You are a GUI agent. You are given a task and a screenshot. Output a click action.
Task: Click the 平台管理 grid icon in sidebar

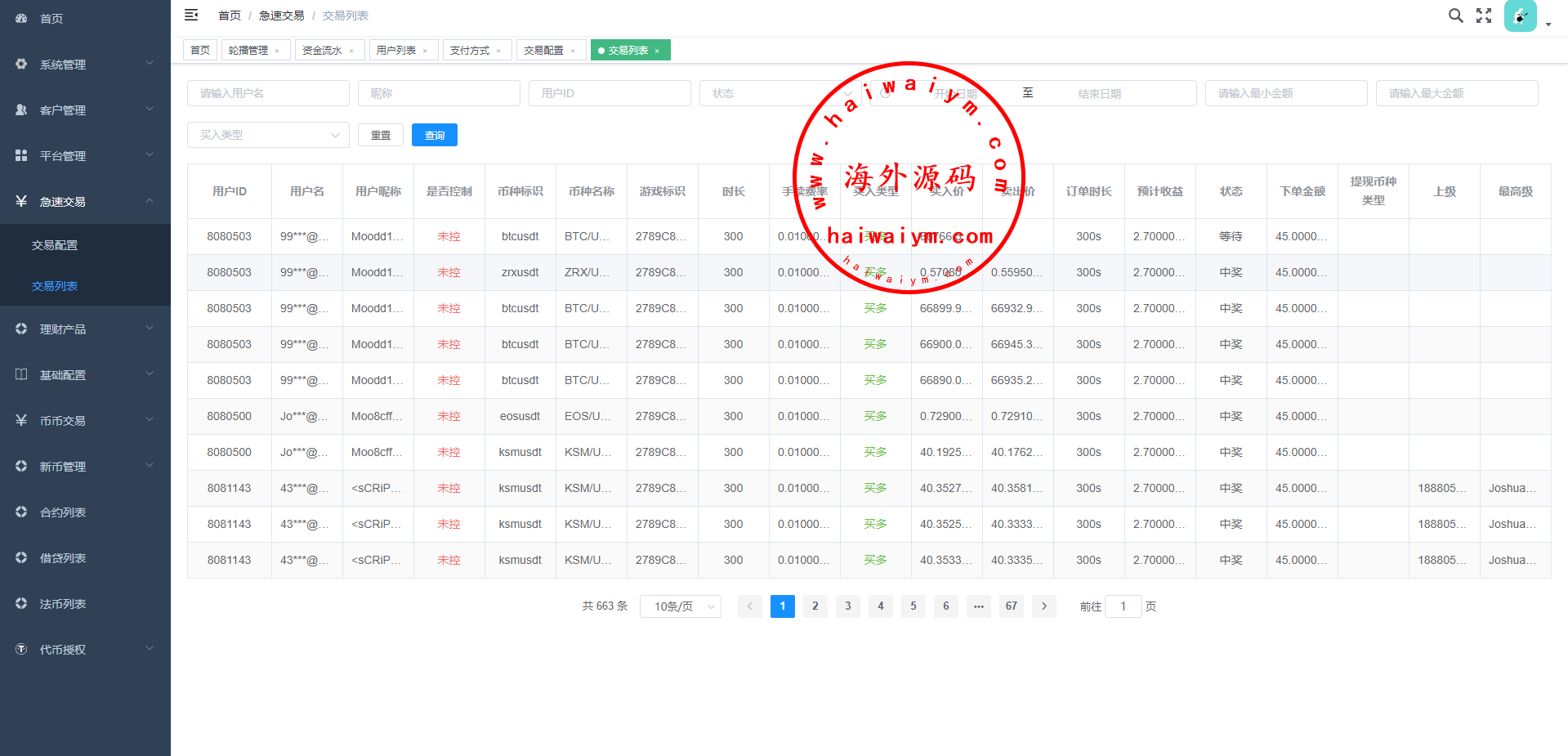click(x=22, y=155)
